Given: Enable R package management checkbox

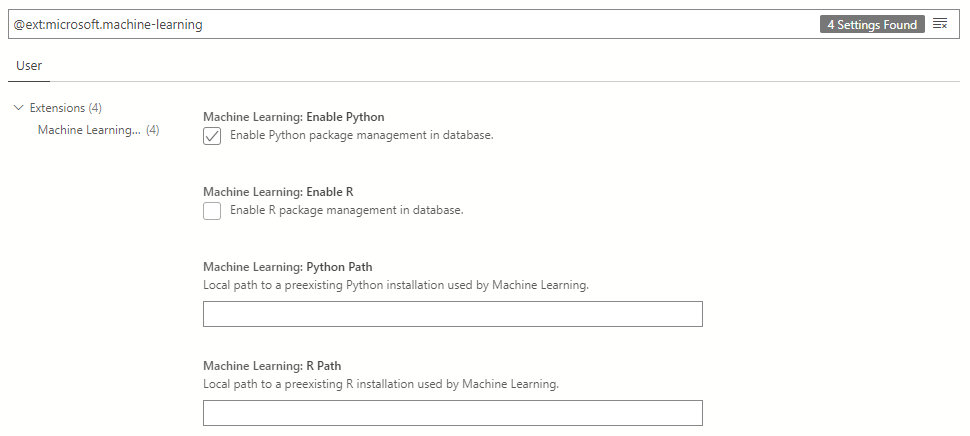Looking at the screenshot, I should click(x=212, y=211).
